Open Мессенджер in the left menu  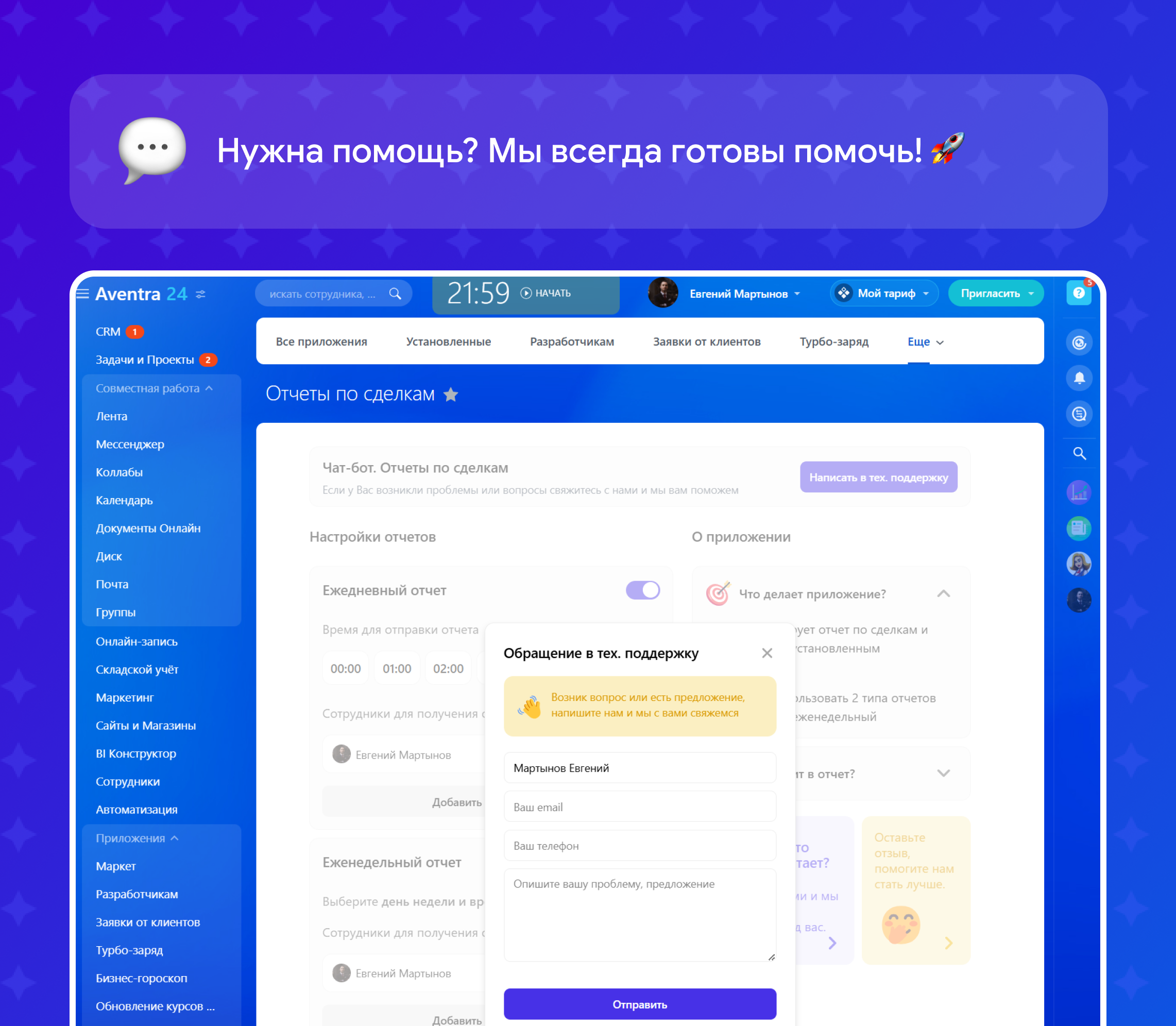(130, 444)
